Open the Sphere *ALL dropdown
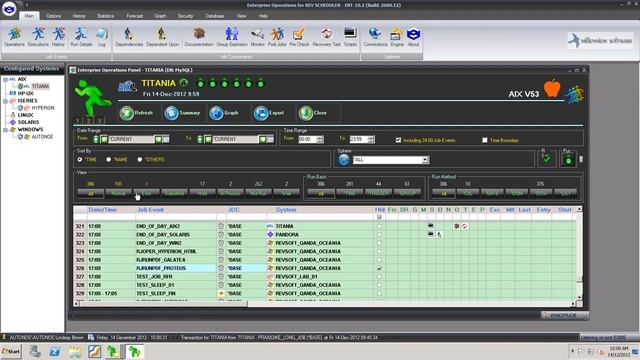The image size is (640, 360). (425, 160)
